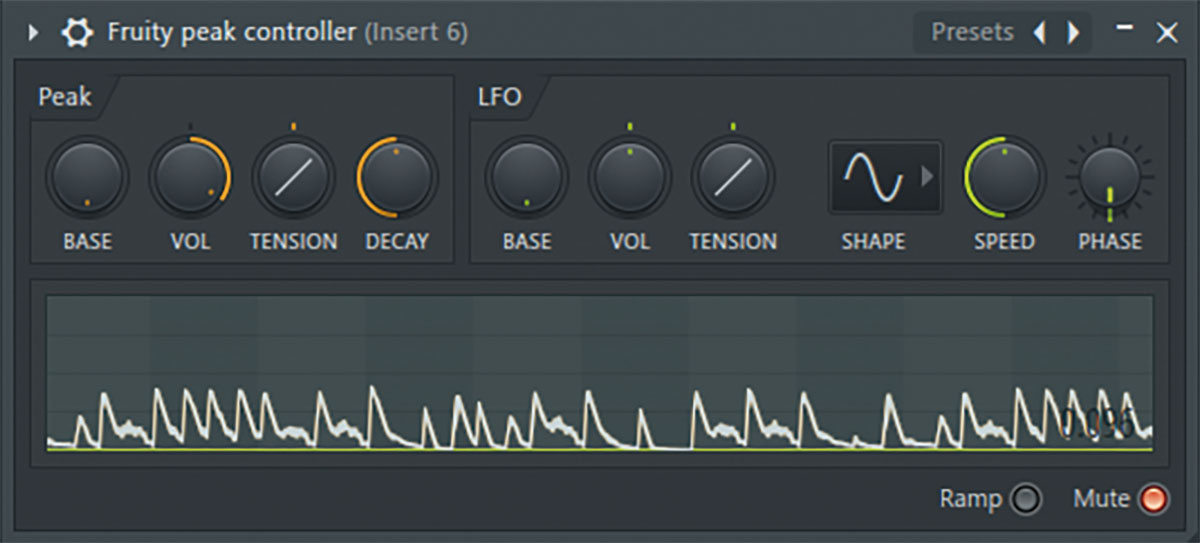
Task: Click the LFO TENSION knob
Action: [x=733, y=178]
